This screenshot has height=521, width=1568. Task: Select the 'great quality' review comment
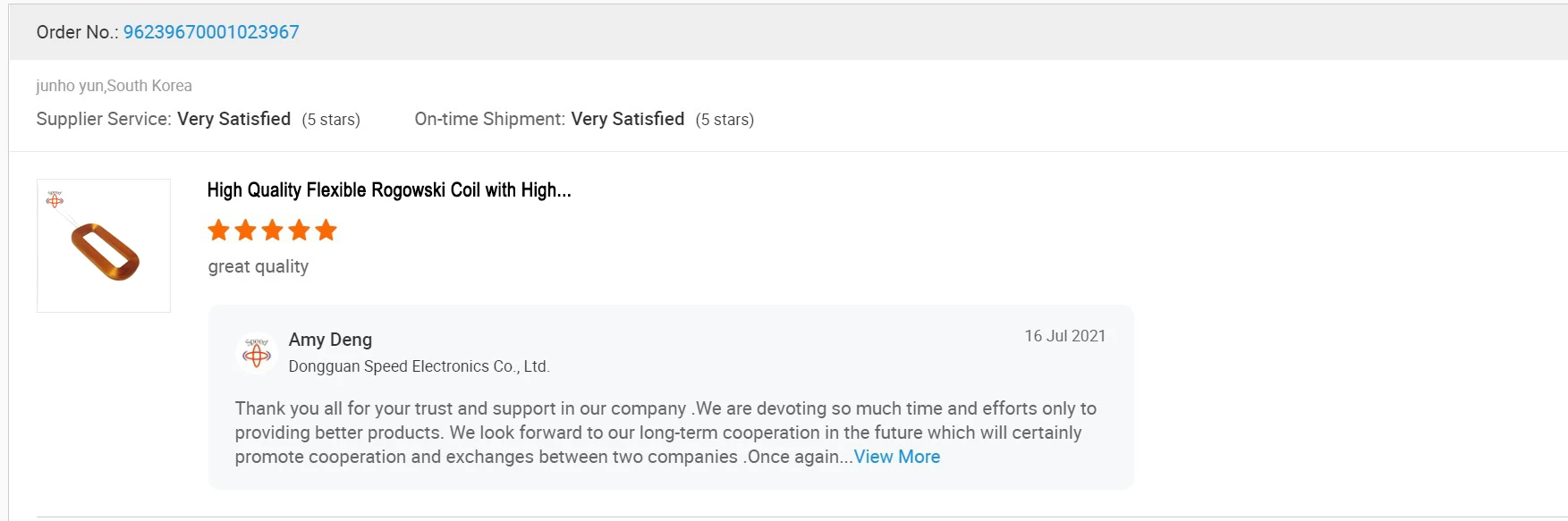[259, 266]
